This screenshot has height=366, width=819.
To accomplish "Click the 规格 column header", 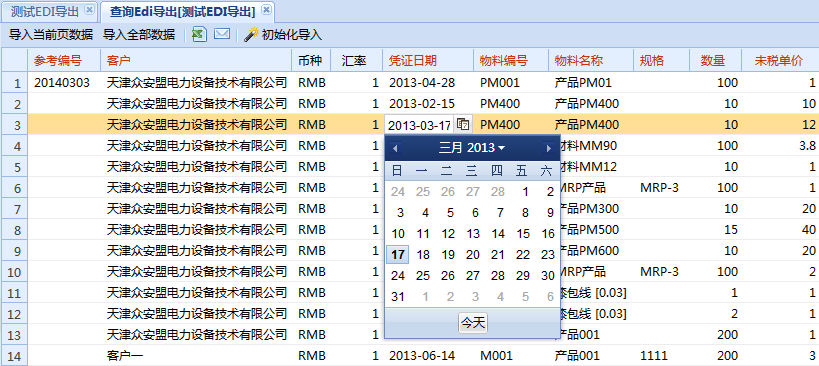I will [x=661, y=61].
